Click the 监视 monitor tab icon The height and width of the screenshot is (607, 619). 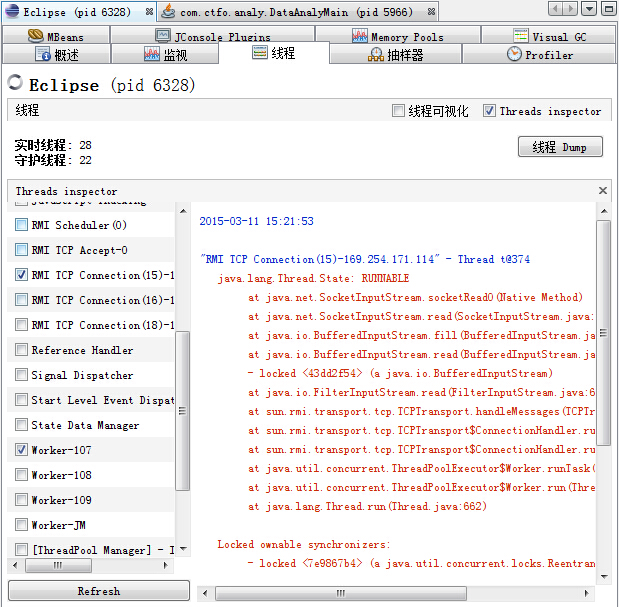(x=152, y=54)
